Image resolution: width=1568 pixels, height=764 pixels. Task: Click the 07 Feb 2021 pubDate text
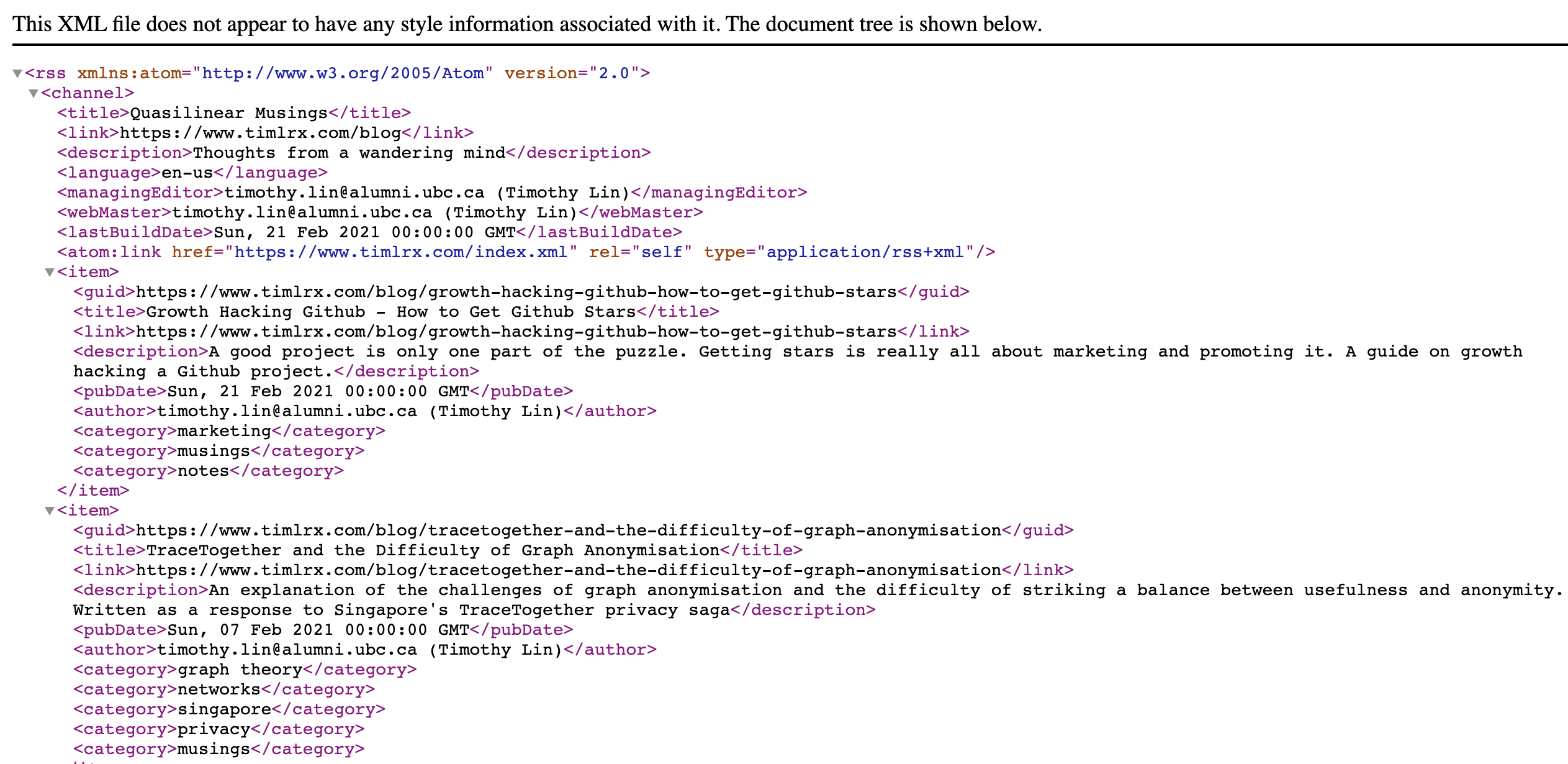318,630
